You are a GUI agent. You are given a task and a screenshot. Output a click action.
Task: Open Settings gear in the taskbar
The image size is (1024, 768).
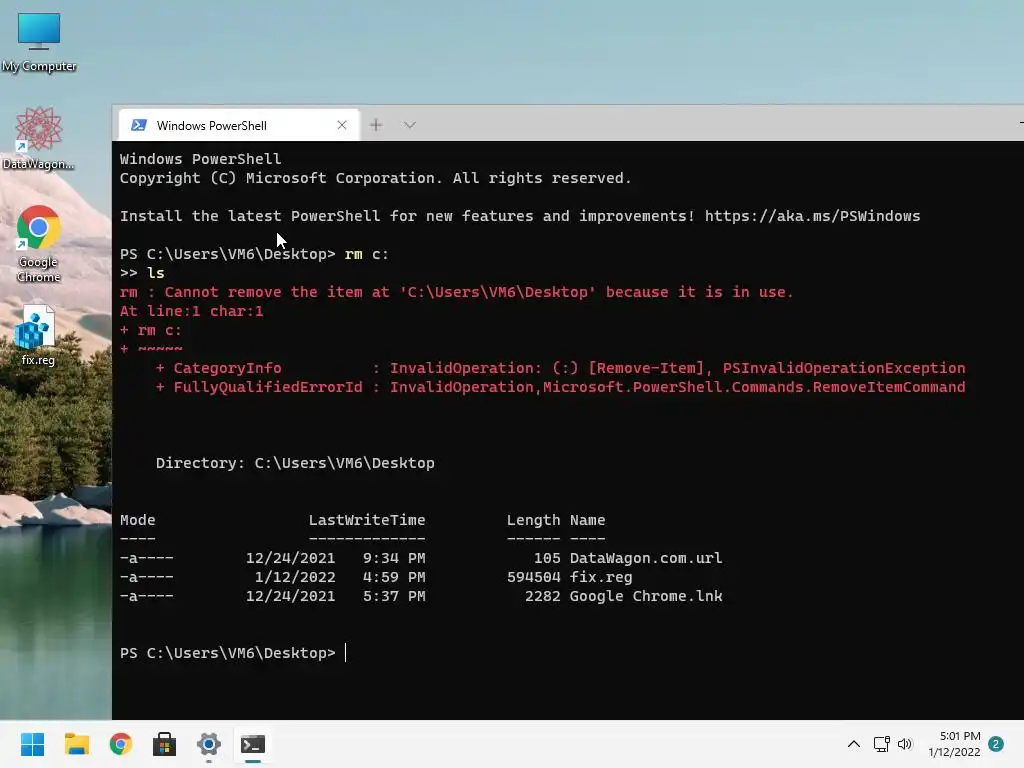coord(208,744)
